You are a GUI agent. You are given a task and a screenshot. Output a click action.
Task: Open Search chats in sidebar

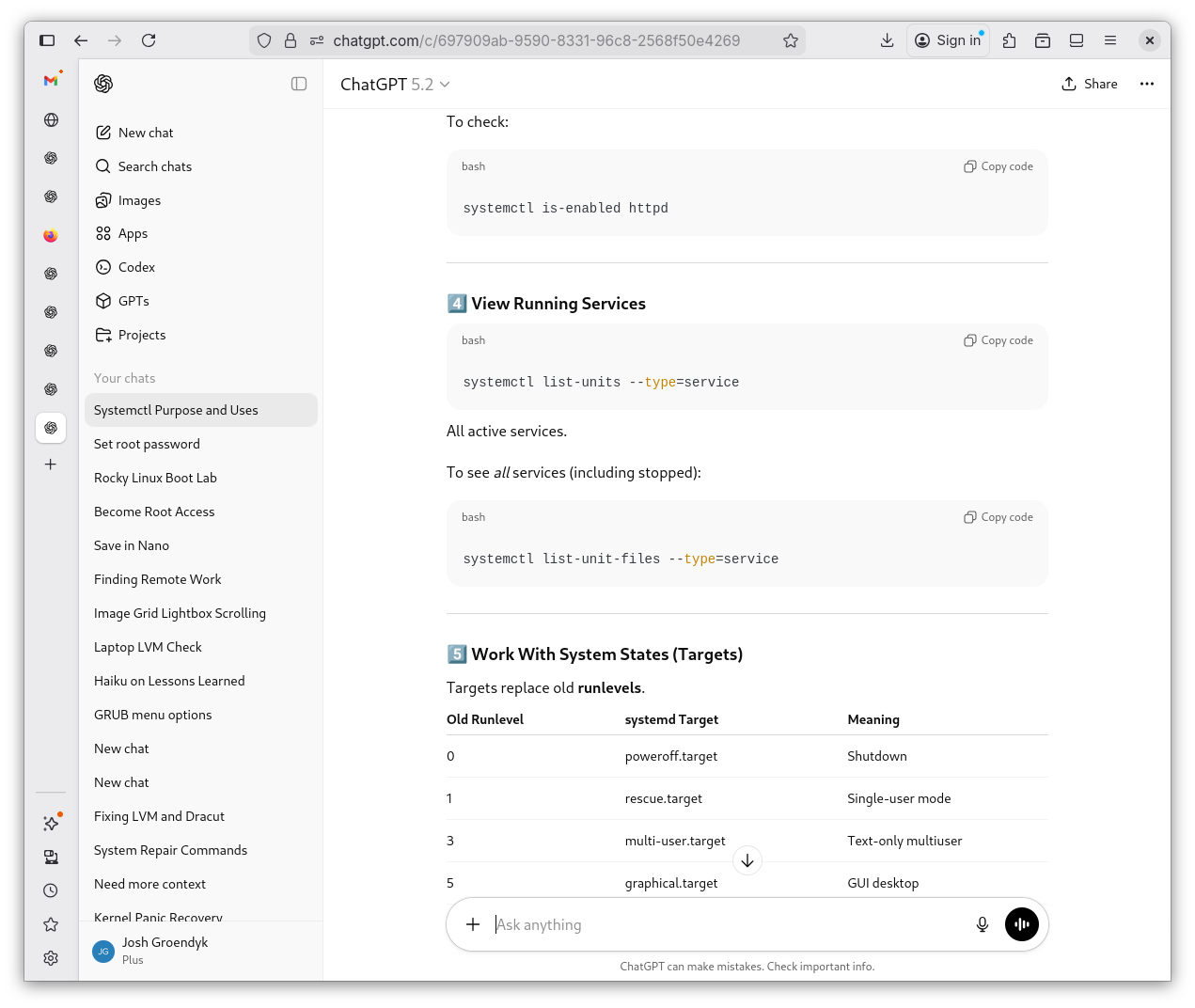point(154,166)
